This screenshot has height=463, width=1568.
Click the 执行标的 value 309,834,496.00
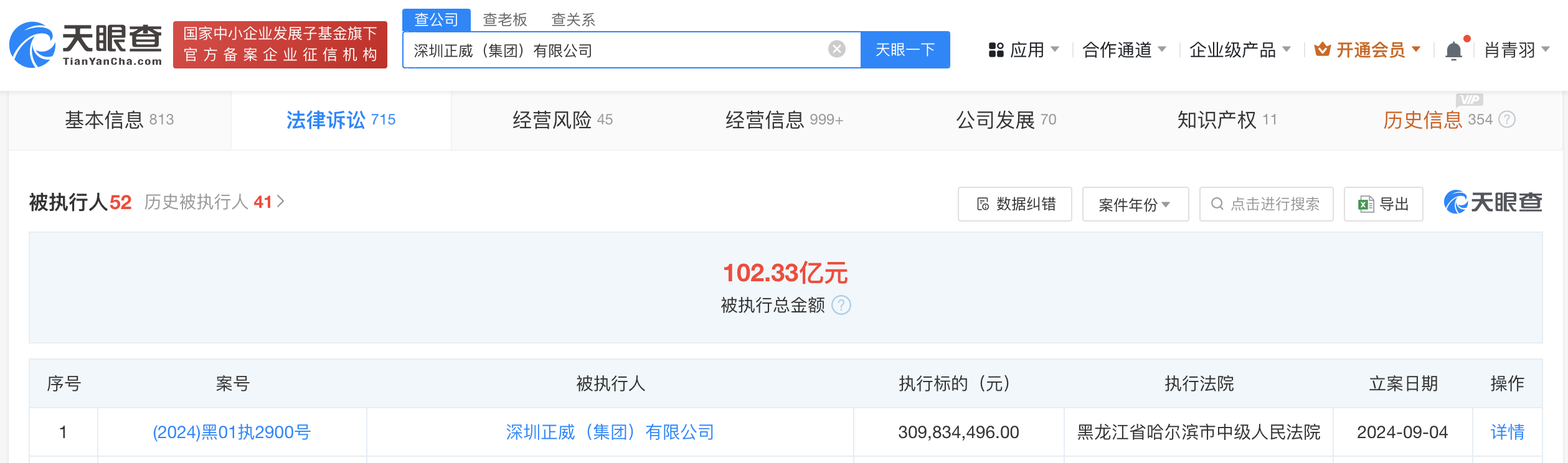coord(959,432)
